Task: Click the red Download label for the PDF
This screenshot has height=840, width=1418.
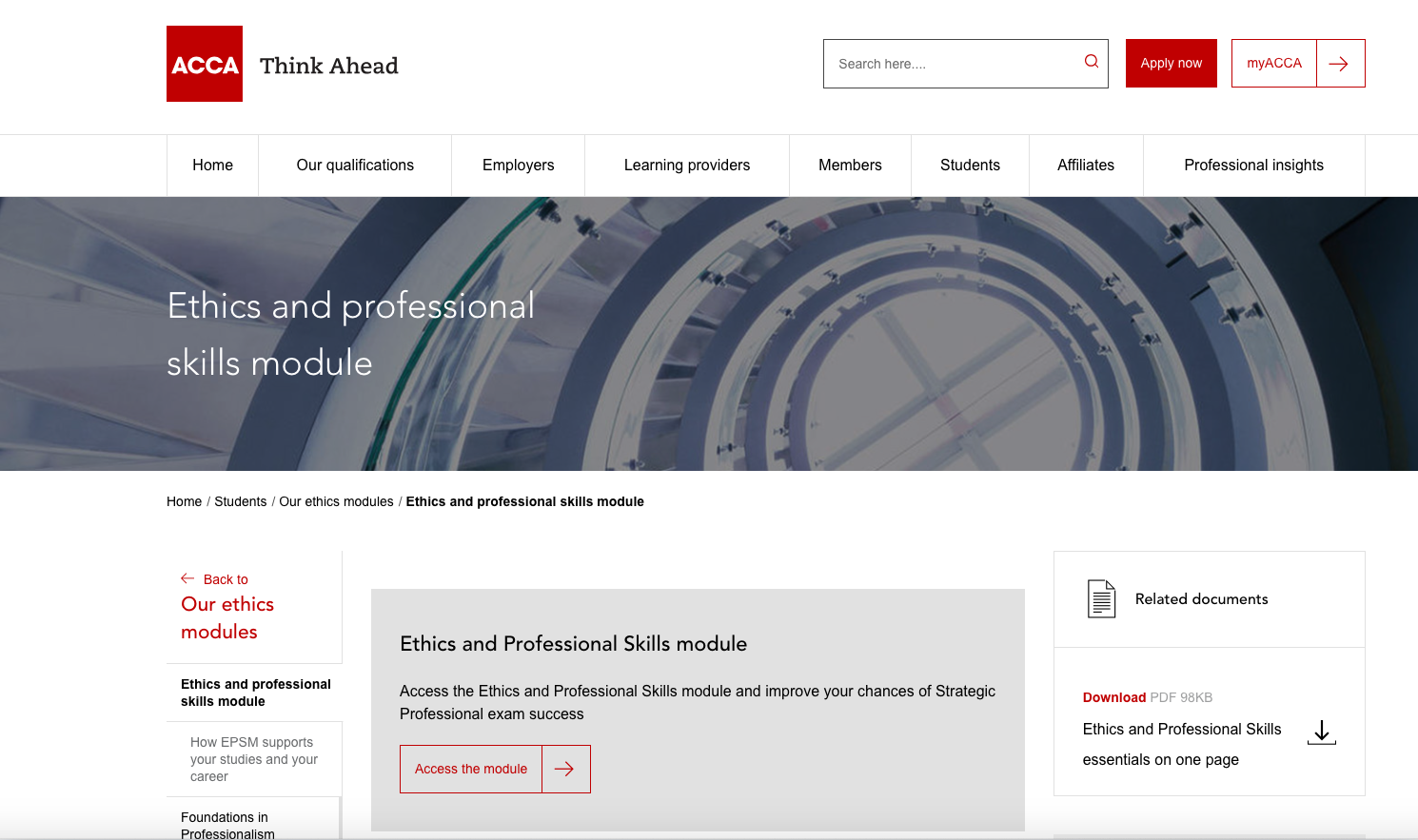Action: [x=1113, y=697]
